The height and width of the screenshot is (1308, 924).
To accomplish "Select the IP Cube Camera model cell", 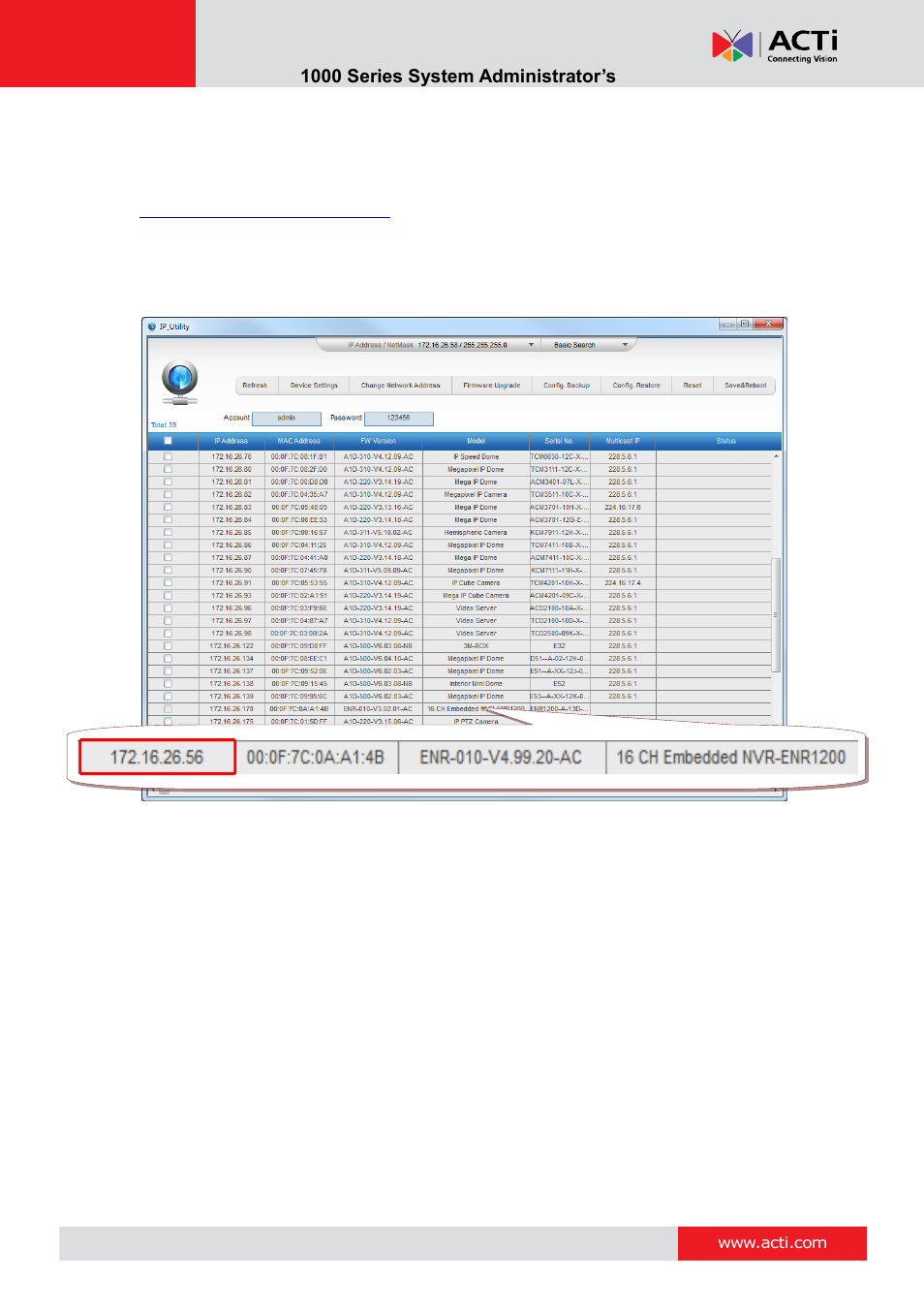I will tap(476, 582).
